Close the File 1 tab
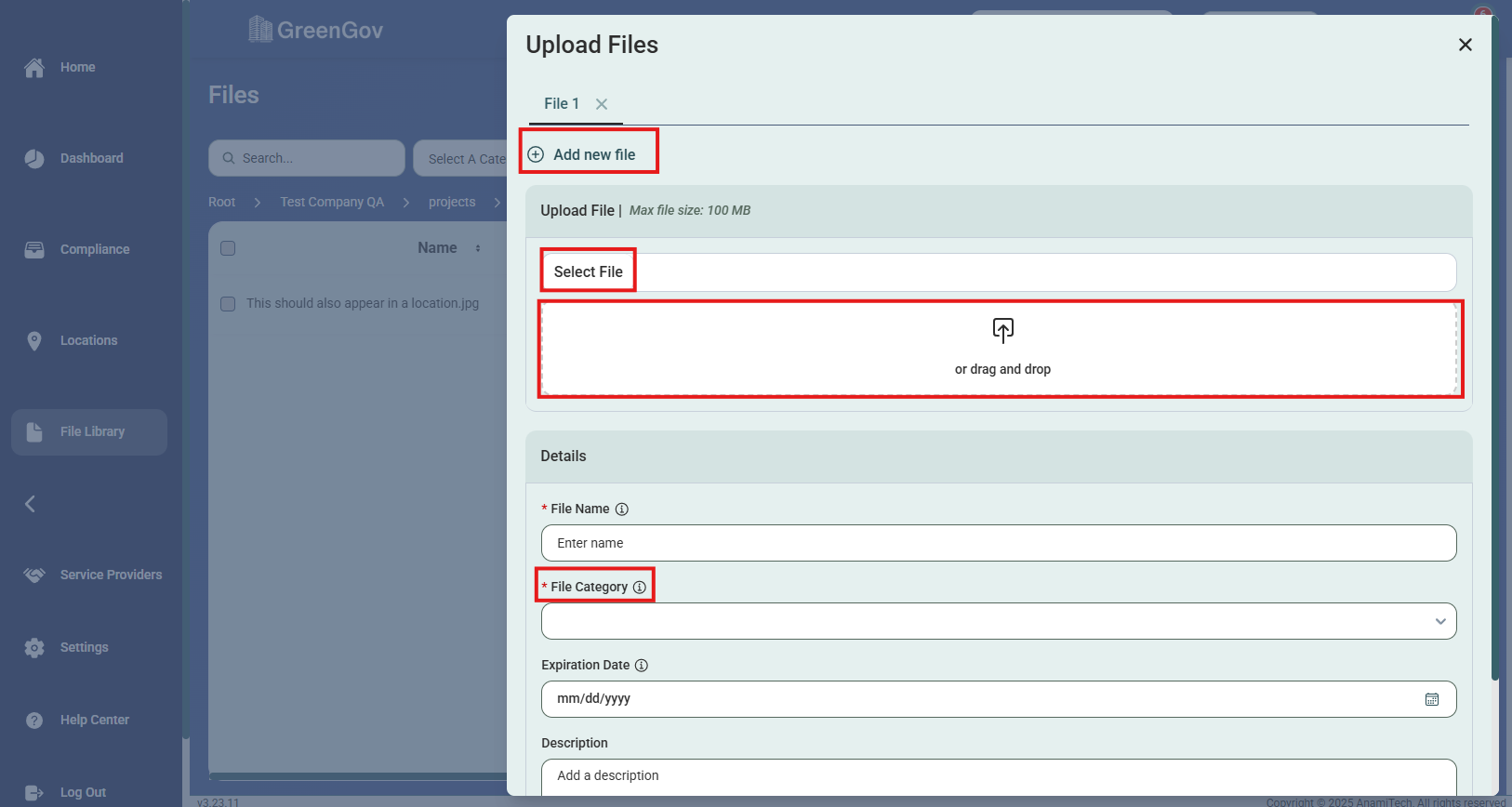 coord(602,104)
